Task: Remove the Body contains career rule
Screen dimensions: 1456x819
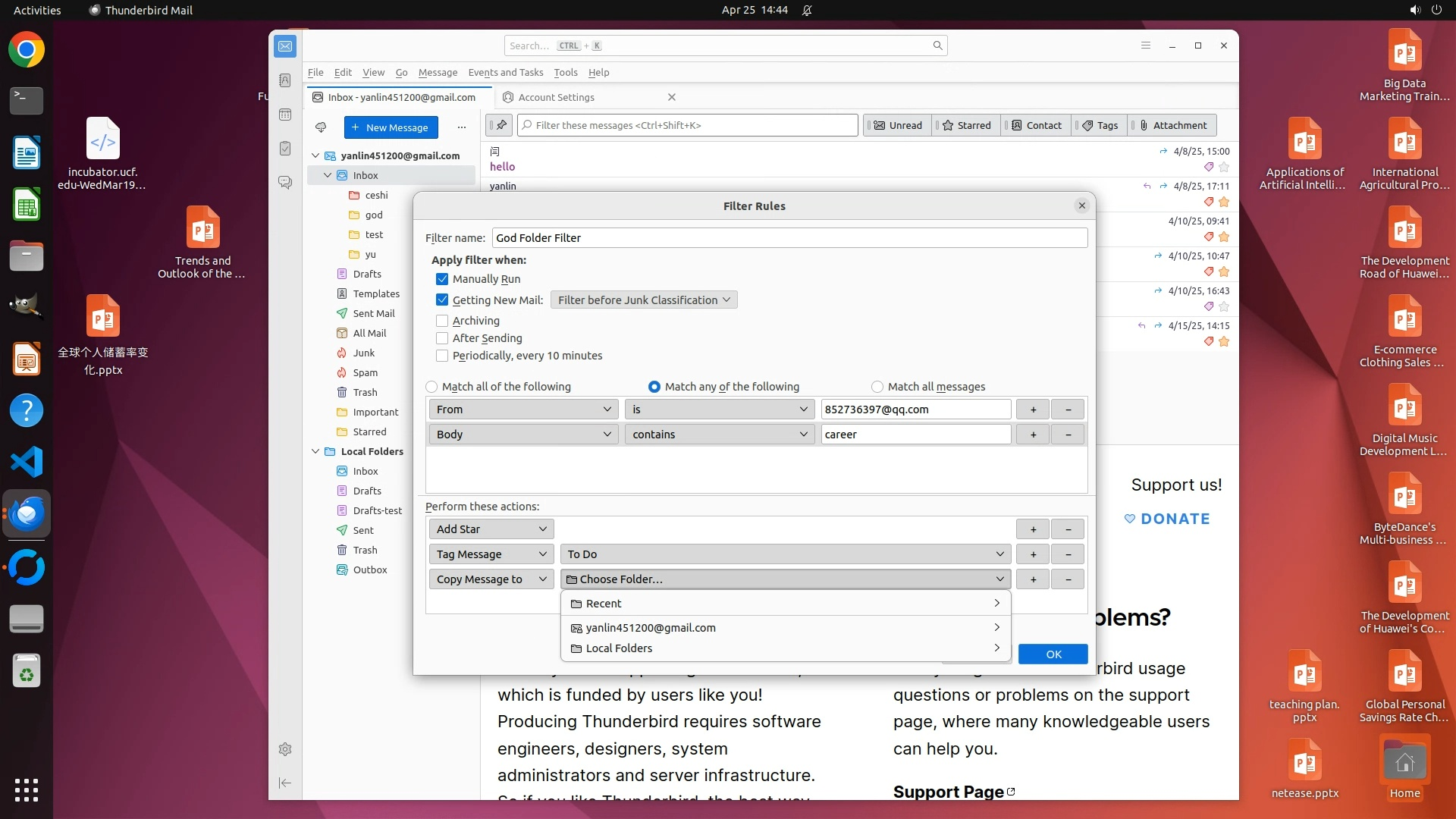Action: [x=1068, y=435]
